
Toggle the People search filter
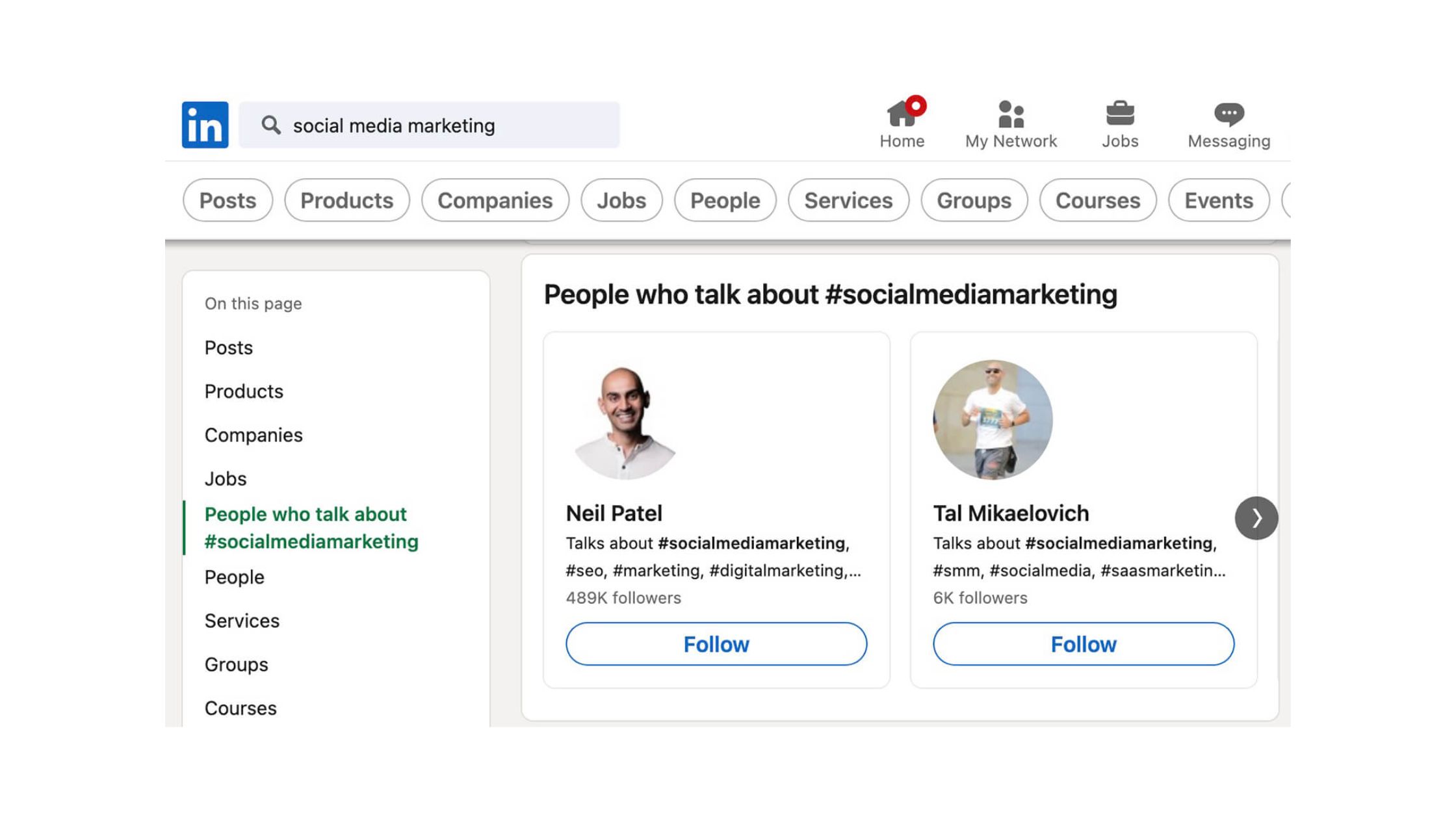coord(724,201)
